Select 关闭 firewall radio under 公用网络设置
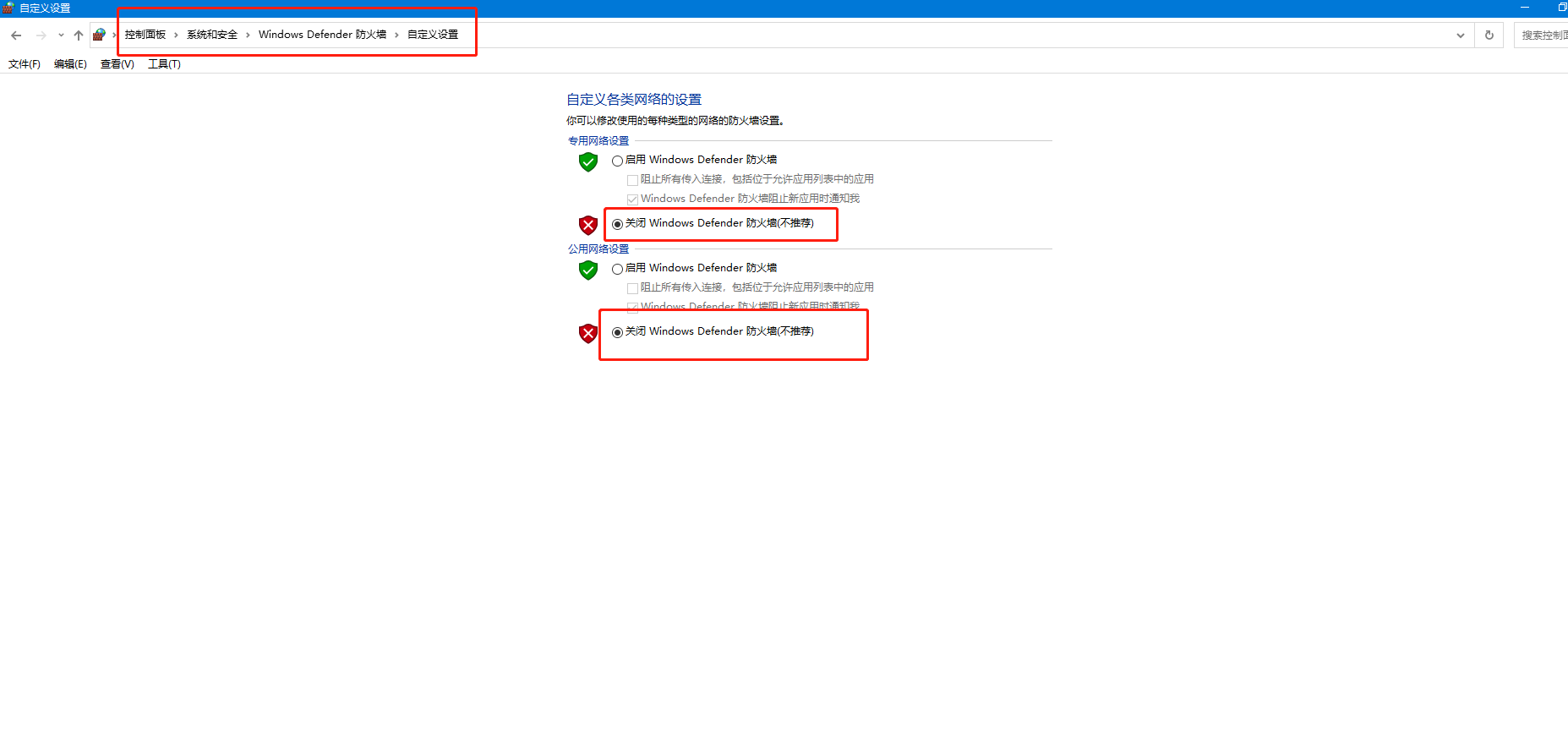This screenshot has height=732, width=1568. pos(618,332)
